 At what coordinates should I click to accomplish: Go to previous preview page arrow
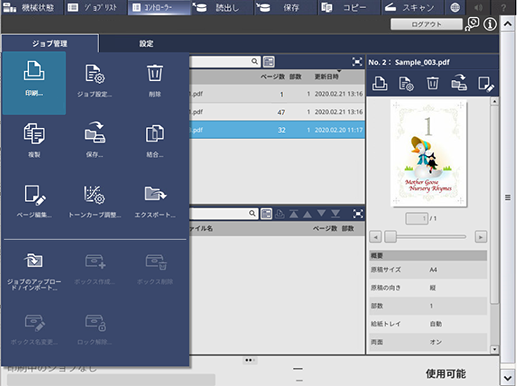[x=376, y=237]
